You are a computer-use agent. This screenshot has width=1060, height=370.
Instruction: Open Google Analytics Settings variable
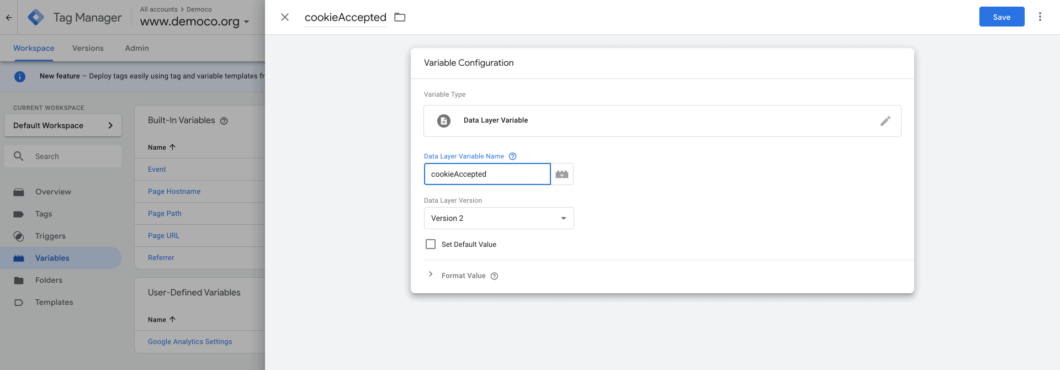[x=190, y=342]
